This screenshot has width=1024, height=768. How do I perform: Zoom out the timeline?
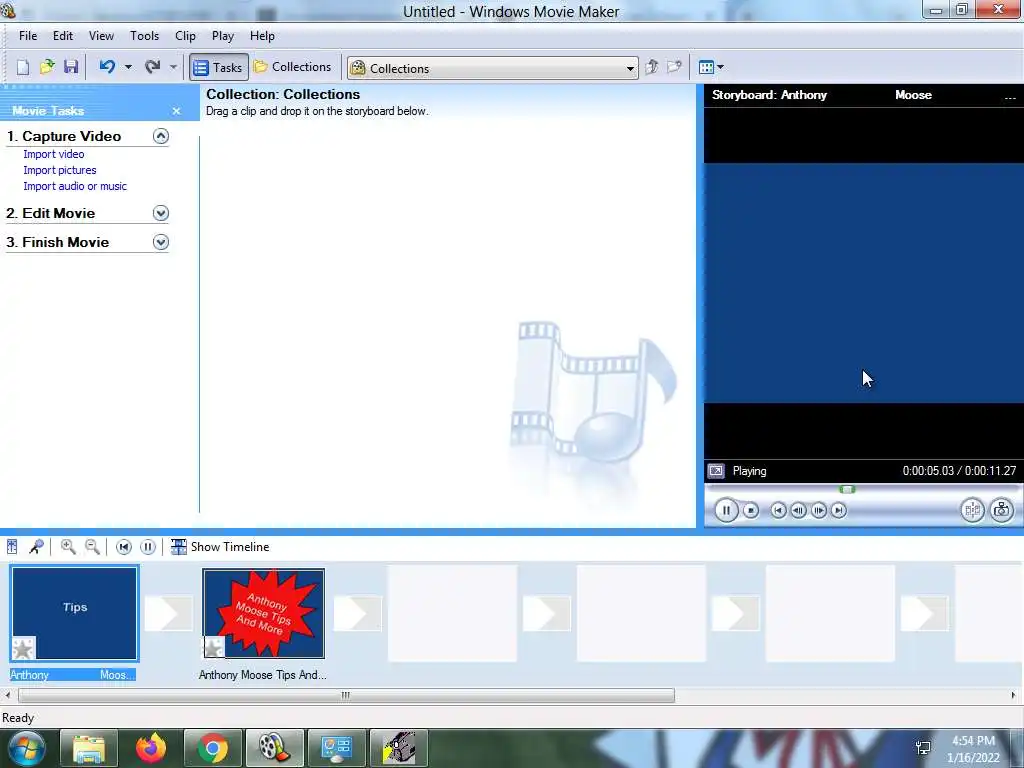pos(93,547)
